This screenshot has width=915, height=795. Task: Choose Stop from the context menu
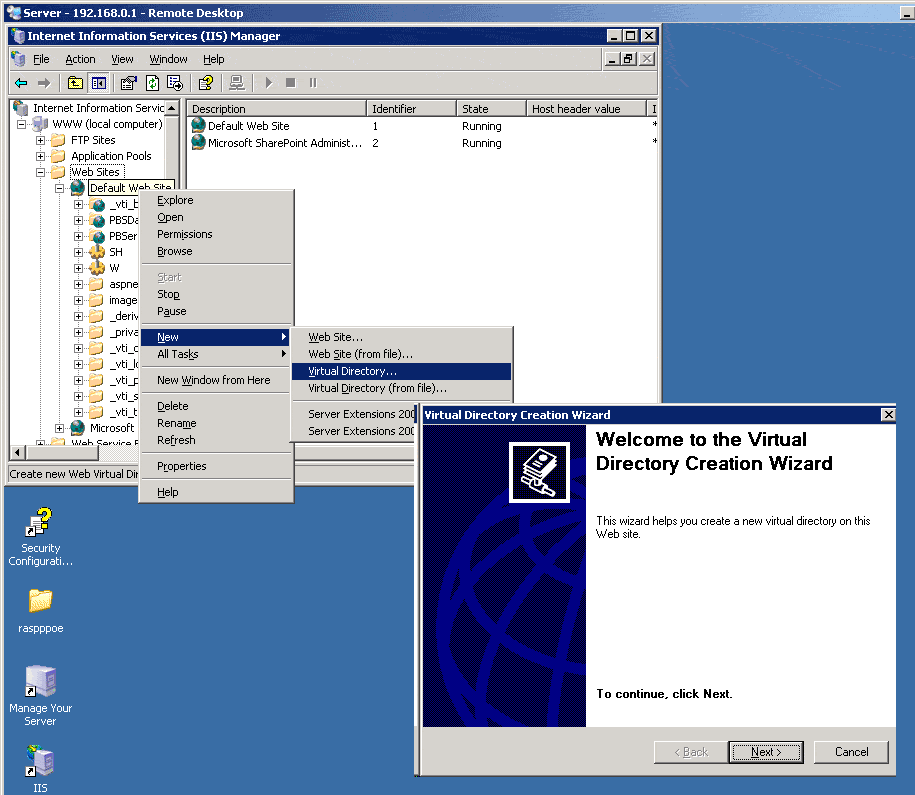216,294
